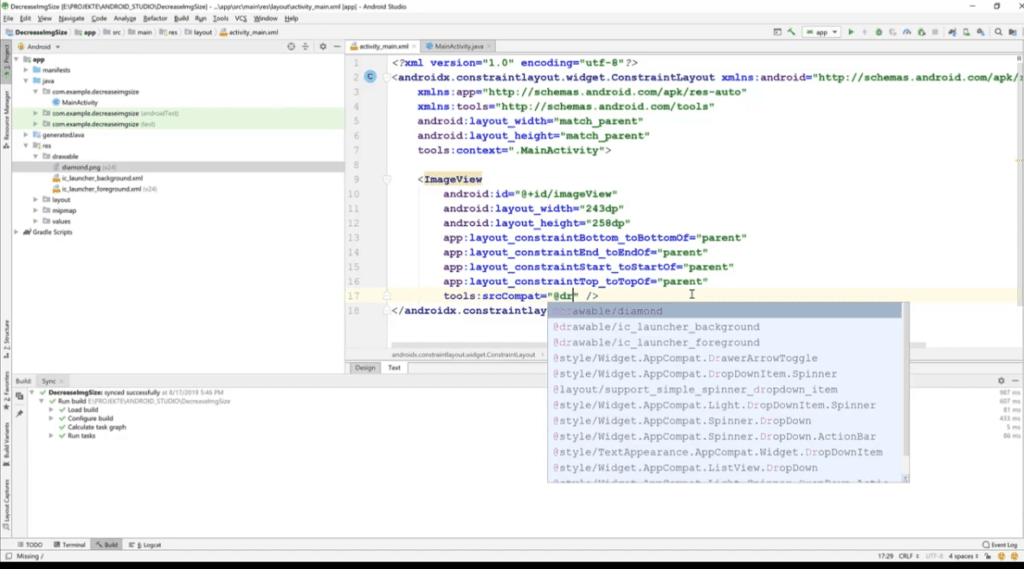Open the Tools menu
Viewport: 1024px width, 569px height.
pyautogui.click(x=220, y=18)
